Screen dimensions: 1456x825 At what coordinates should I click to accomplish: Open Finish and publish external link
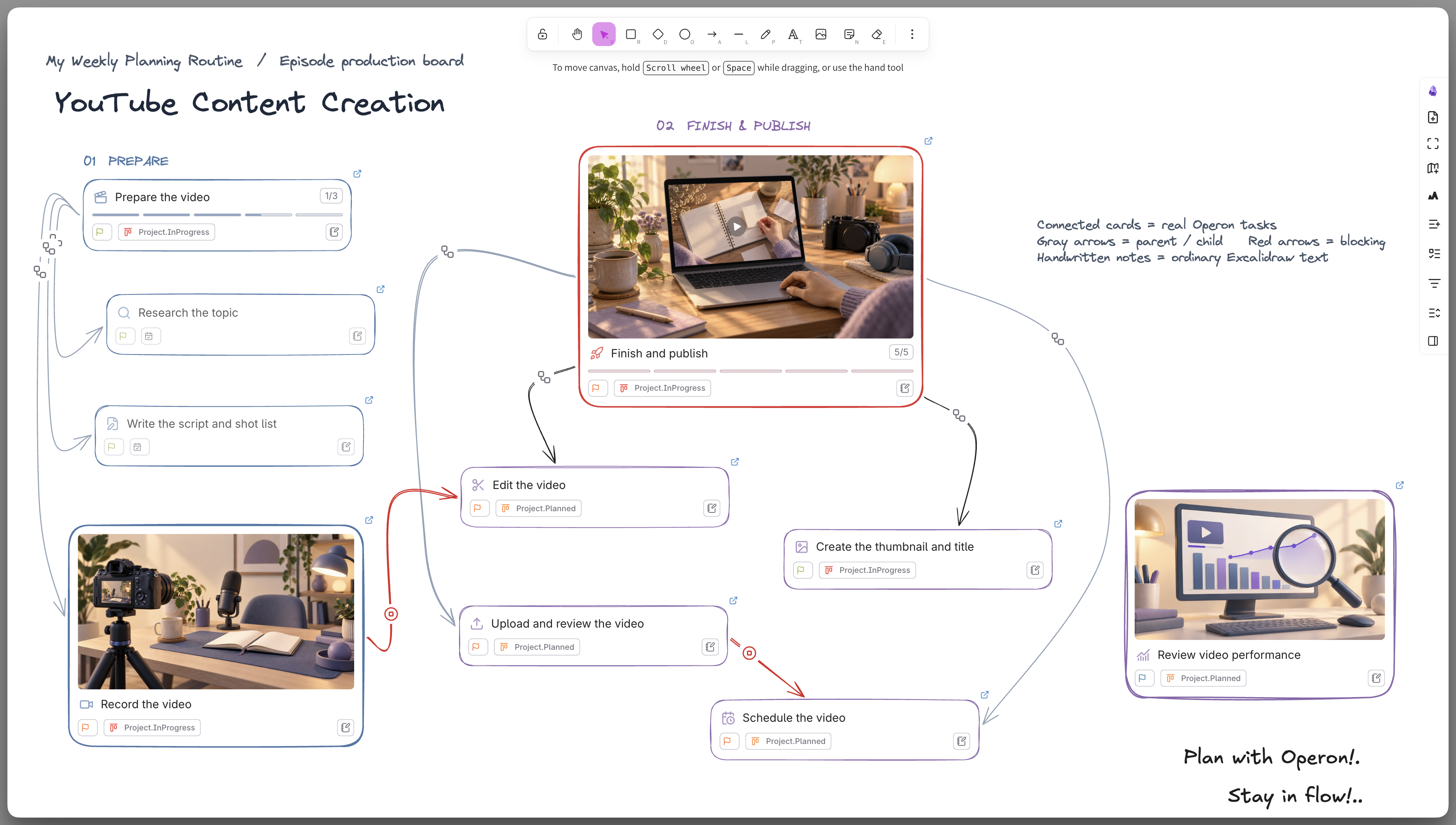tap(929, 141)
